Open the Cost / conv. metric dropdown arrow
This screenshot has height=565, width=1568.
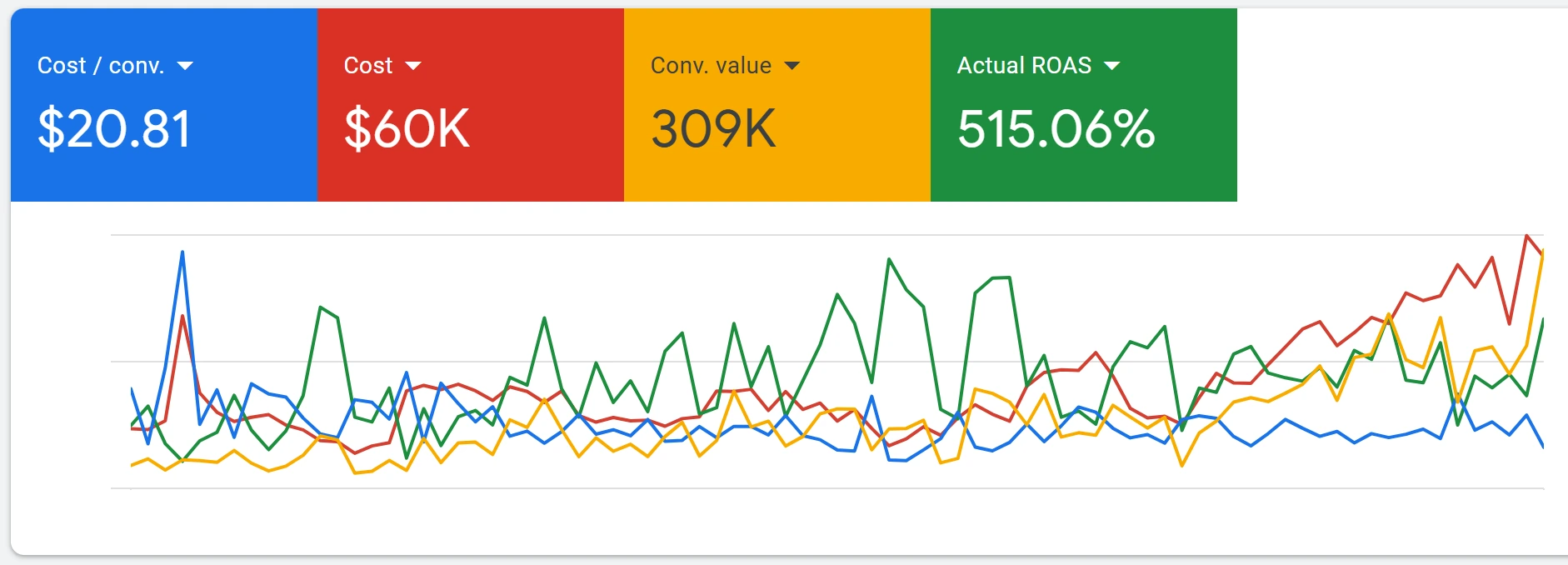point(185,66)
